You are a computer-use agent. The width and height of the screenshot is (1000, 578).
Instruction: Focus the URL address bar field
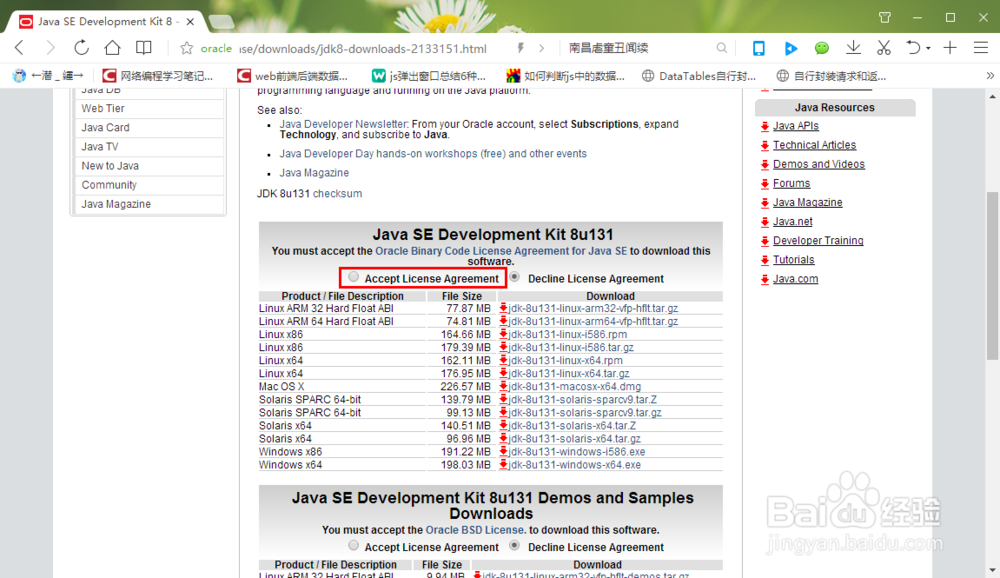(x=362, y=48)
